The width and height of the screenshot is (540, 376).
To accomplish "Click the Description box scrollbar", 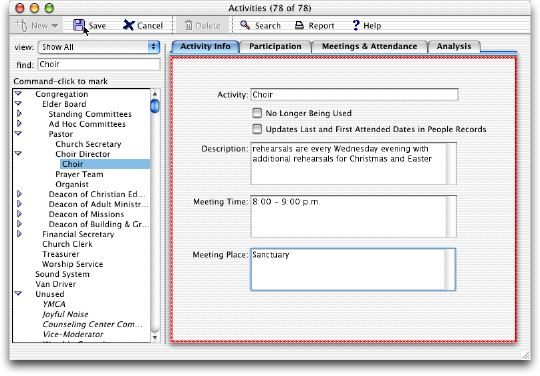I will (x=451, y=164).
